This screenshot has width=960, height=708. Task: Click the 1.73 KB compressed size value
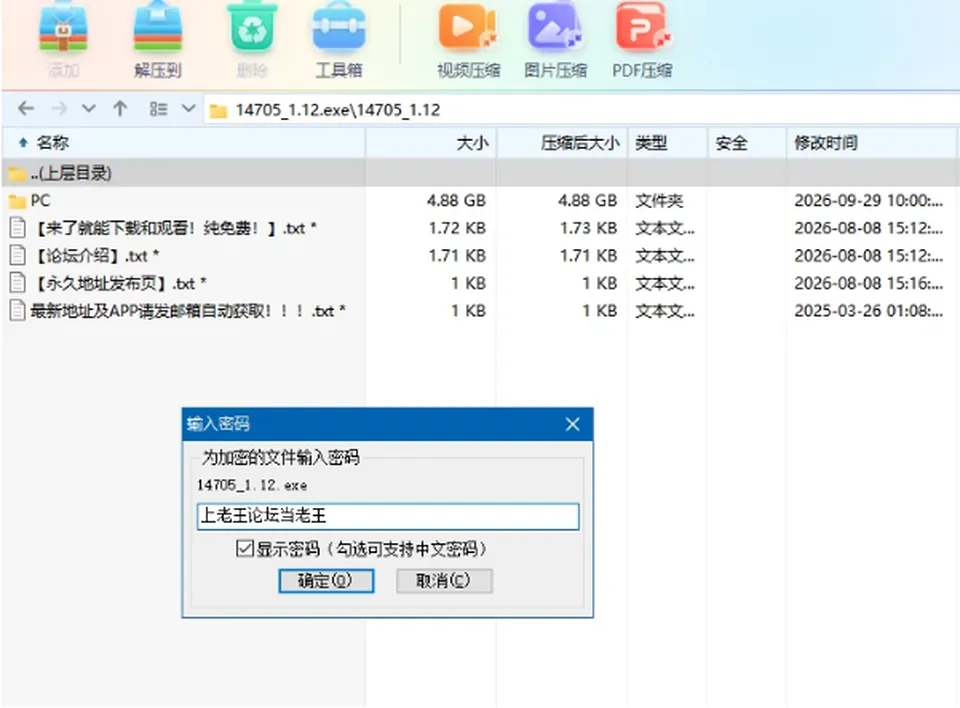click(x=588, y=228)
